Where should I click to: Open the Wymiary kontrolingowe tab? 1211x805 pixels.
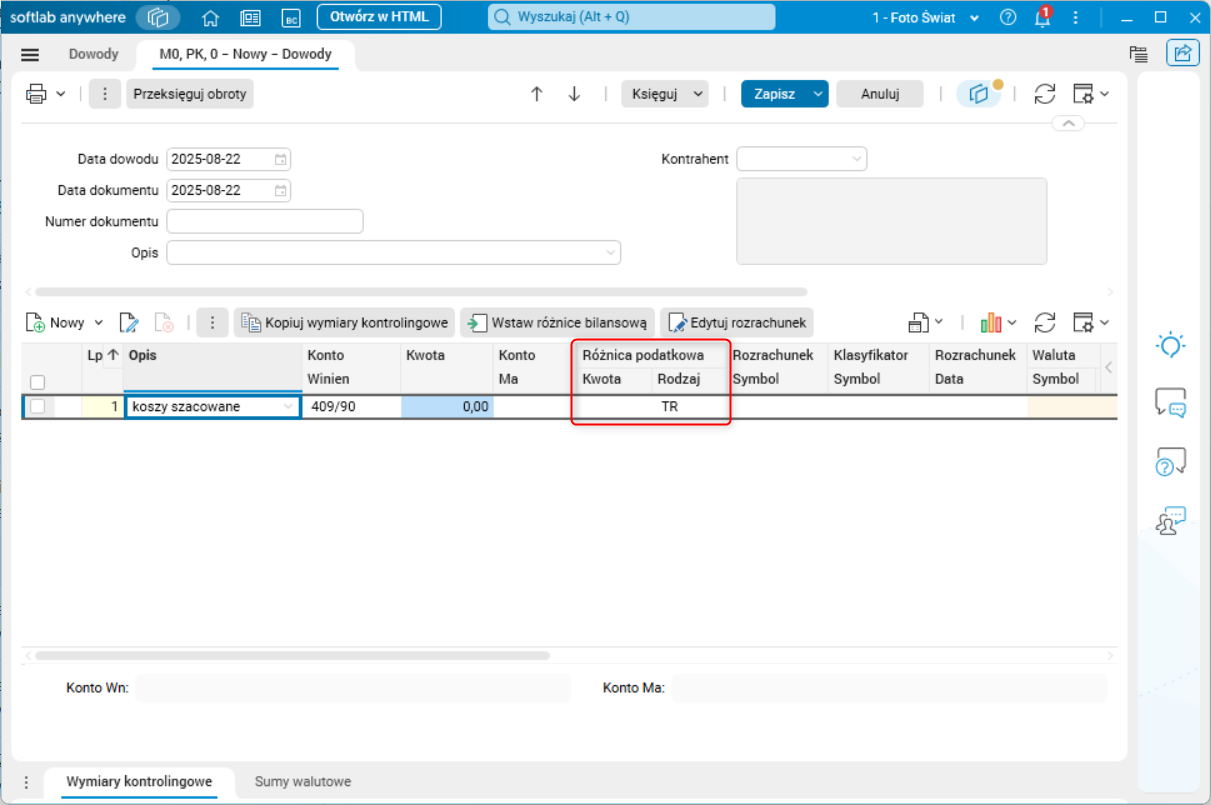pyautogui.click(x=139, y=781)
